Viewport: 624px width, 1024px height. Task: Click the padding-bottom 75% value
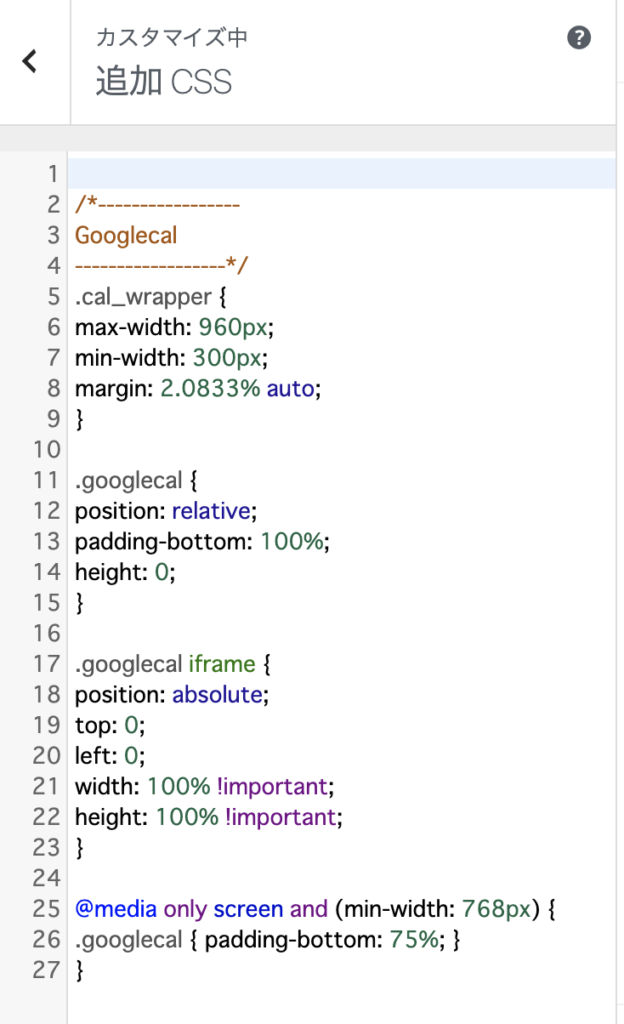(414, 940)
